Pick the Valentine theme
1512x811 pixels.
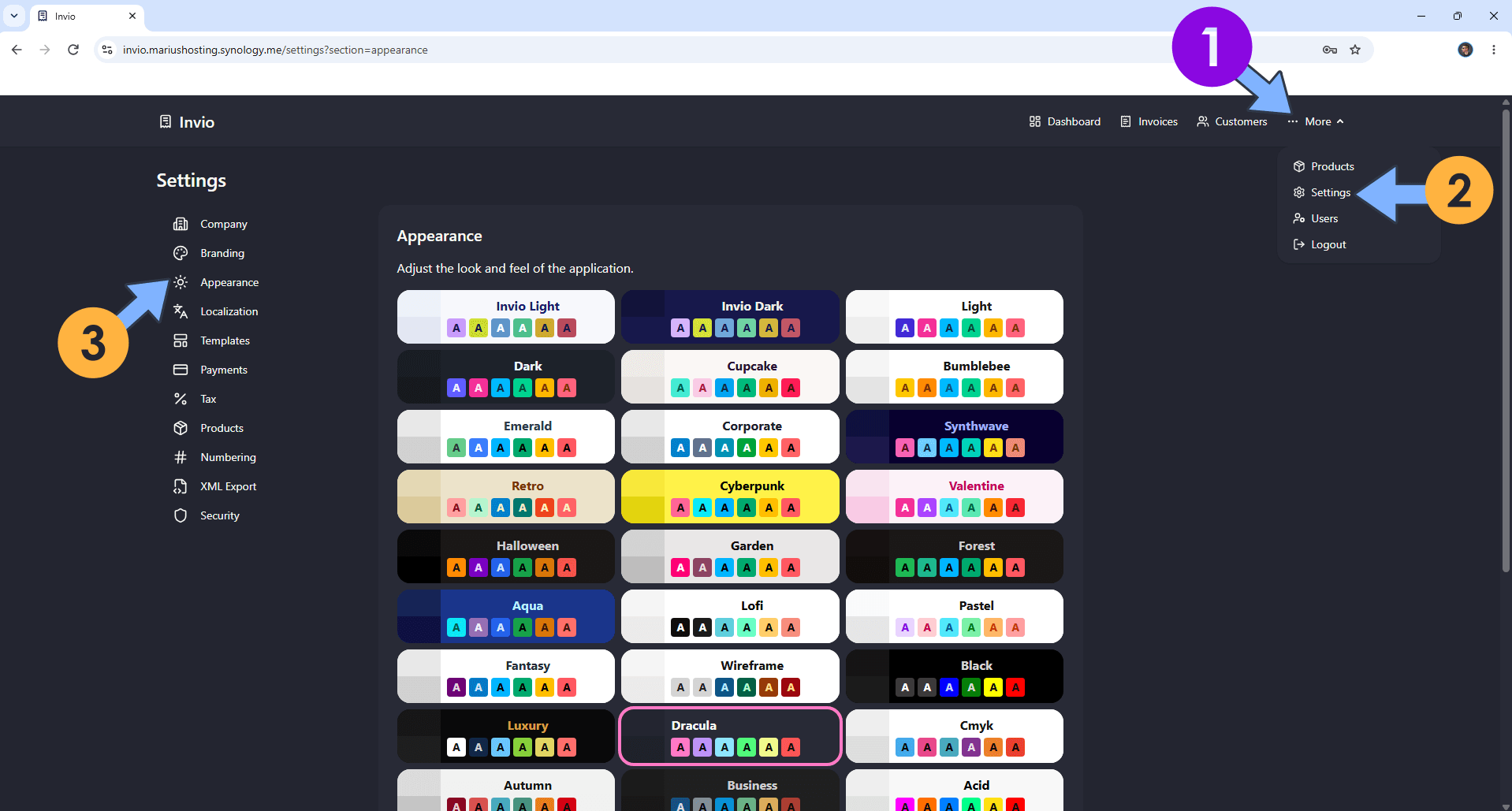tap(955, 497)
